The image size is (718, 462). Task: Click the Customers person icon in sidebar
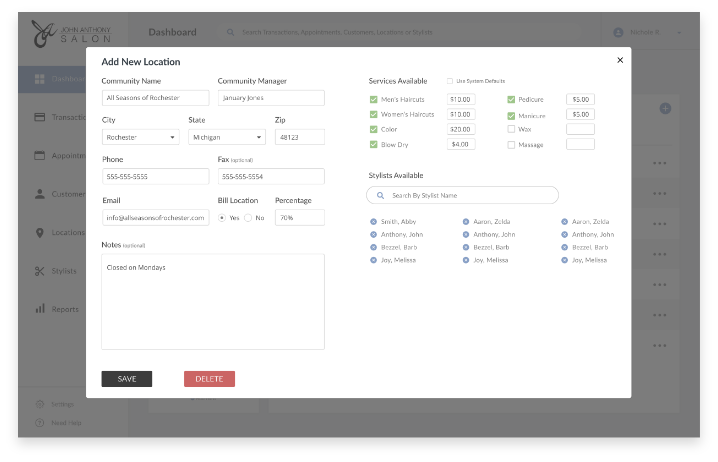click(40, 194)
